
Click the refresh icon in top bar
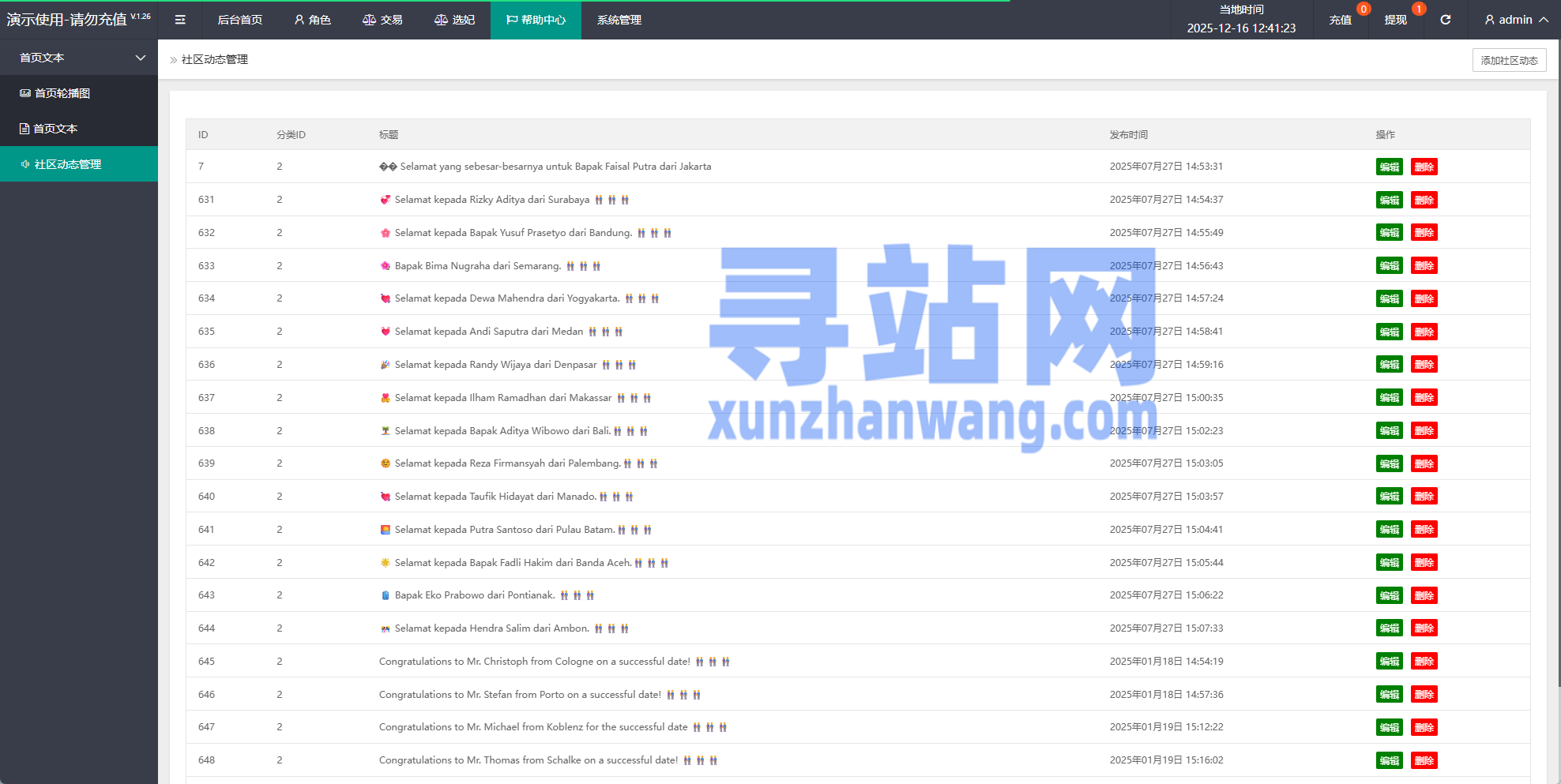(x=1445, y=20)
